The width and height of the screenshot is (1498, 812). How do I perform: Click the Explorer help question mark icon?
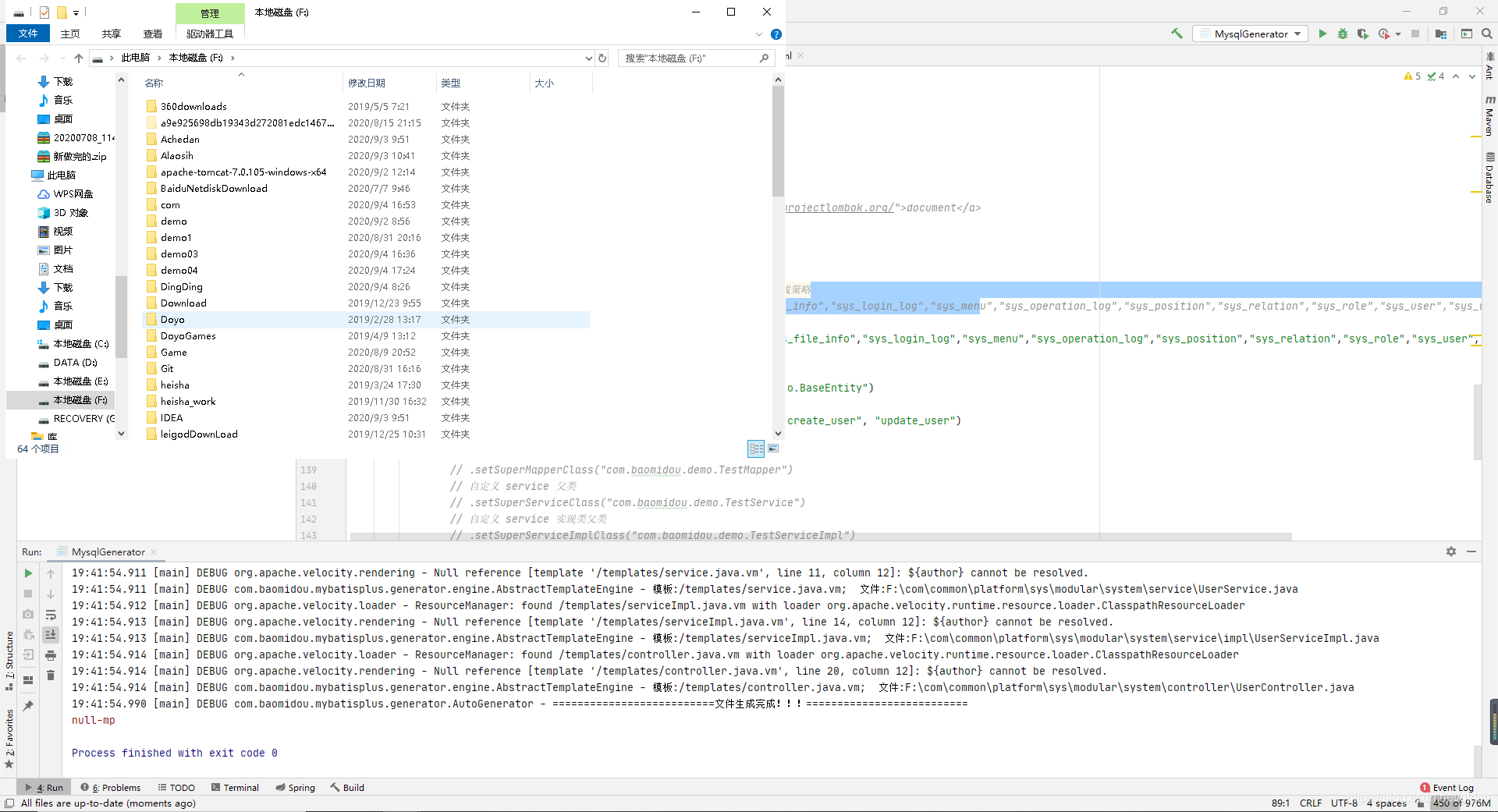776,34
